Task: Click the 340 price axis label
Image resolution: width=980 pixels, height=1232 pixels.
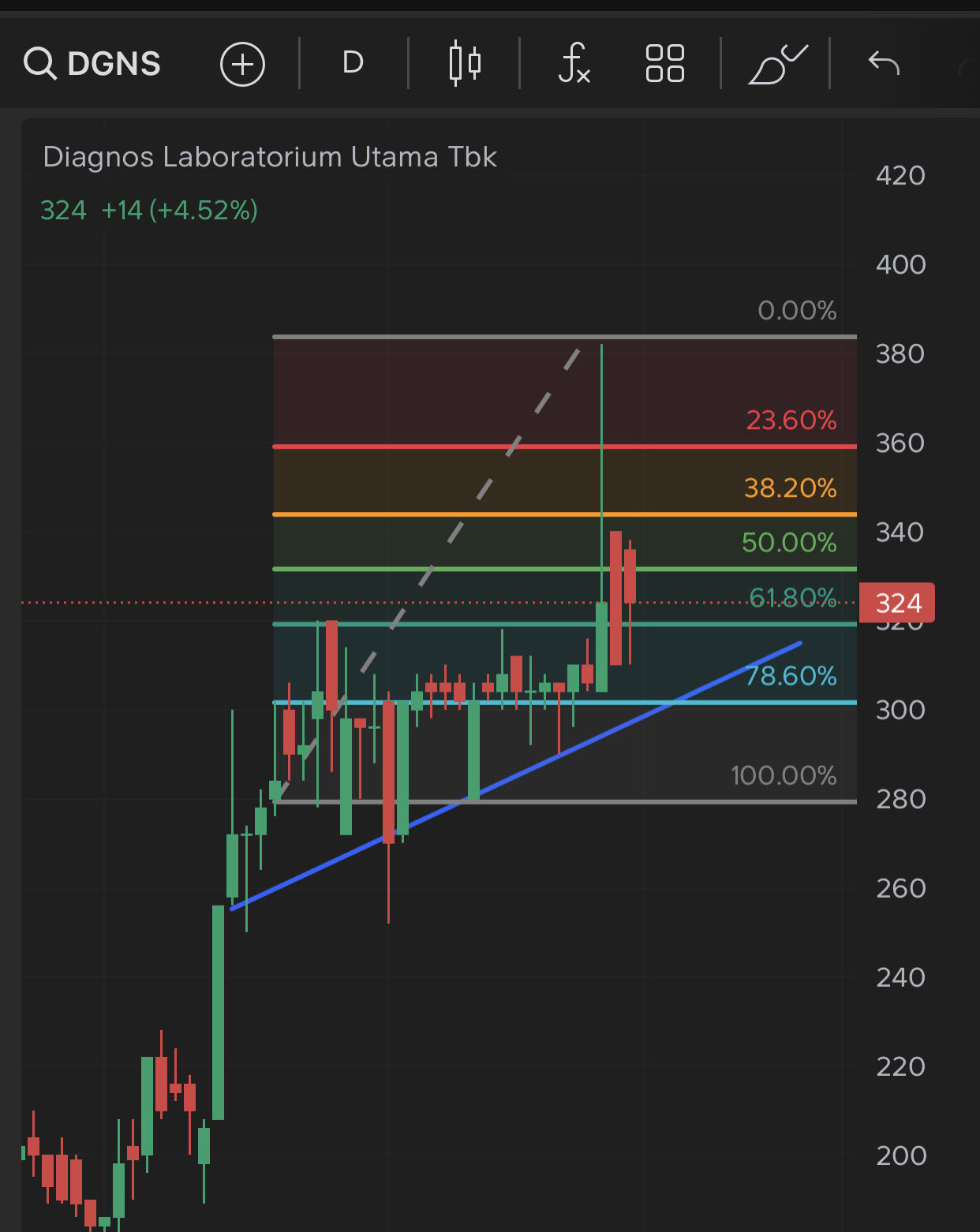Action: point(900,532)
